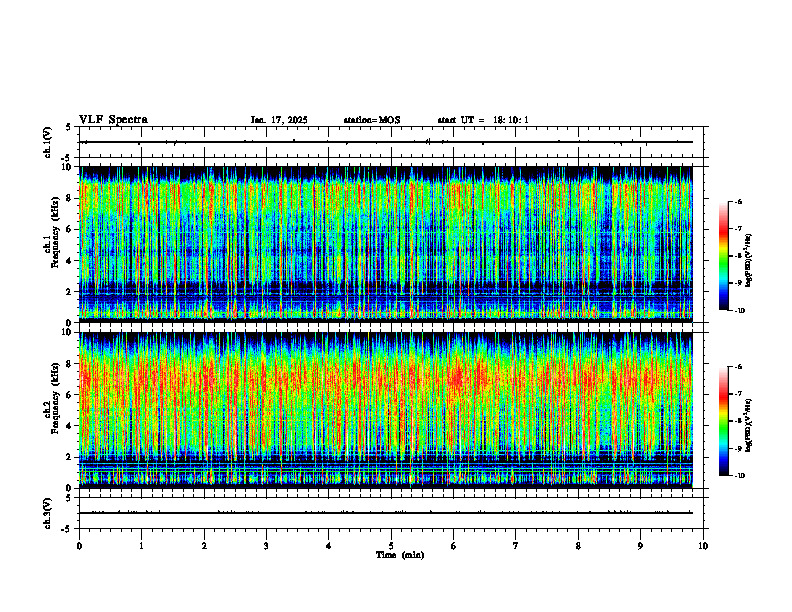Click time axis tick label "3"
Screen dimensions: 792x612
tap(266, 546)
